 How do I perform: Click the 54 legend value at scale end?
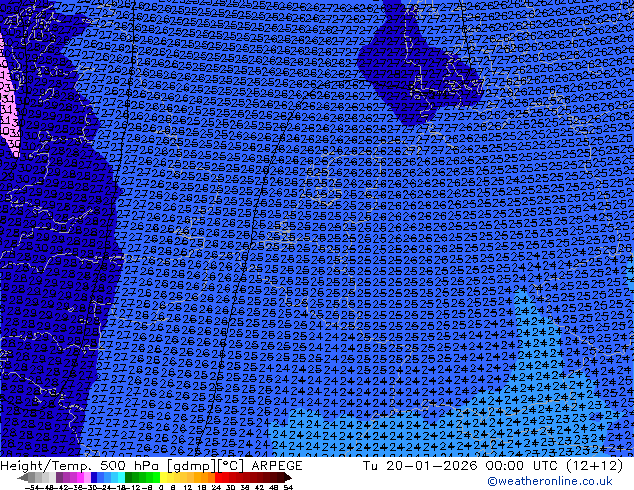288,487
